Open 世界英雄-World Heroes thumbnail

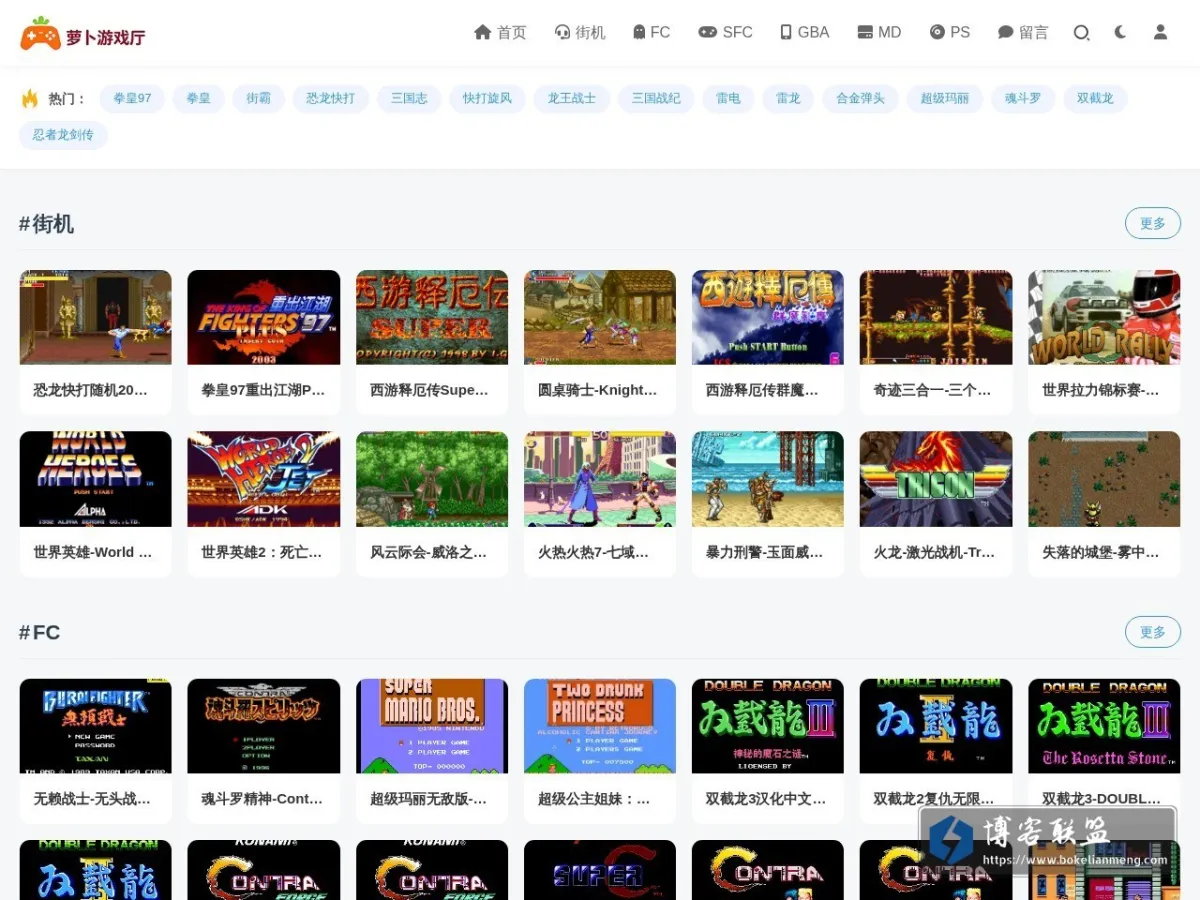coord(95,479)
